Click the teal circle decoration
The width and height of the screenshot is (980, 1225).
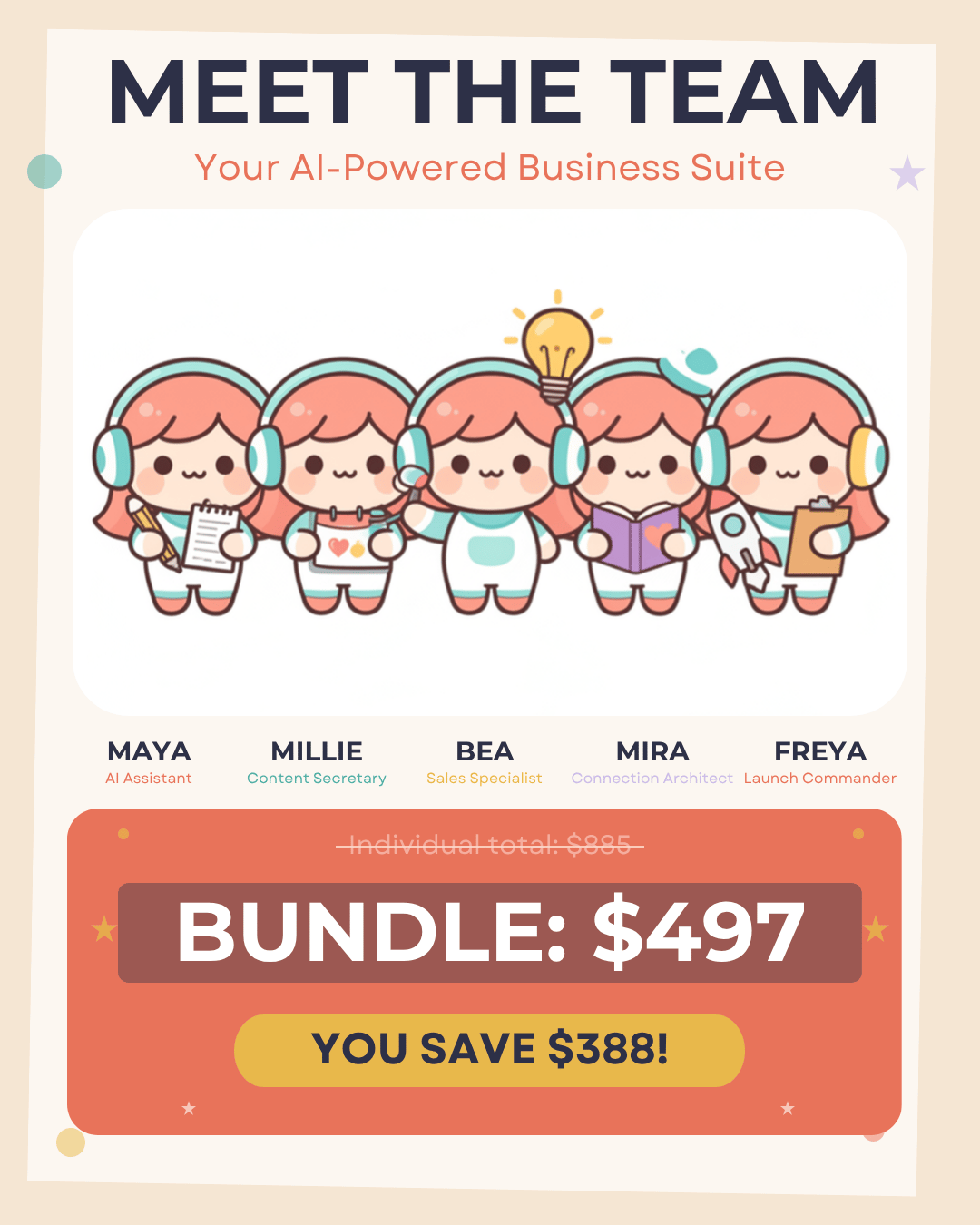click(x=44, y=171)
